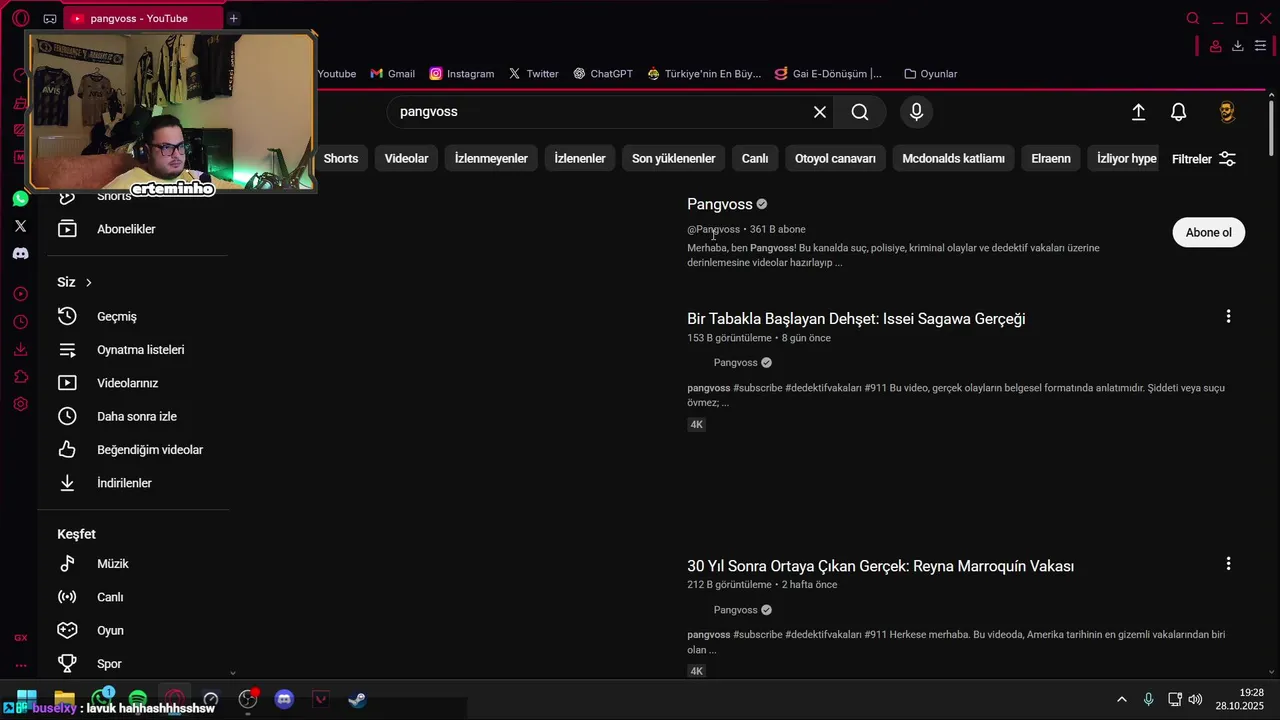
Task: Open the Easy Setup sliders icon
Action: 1261,46
